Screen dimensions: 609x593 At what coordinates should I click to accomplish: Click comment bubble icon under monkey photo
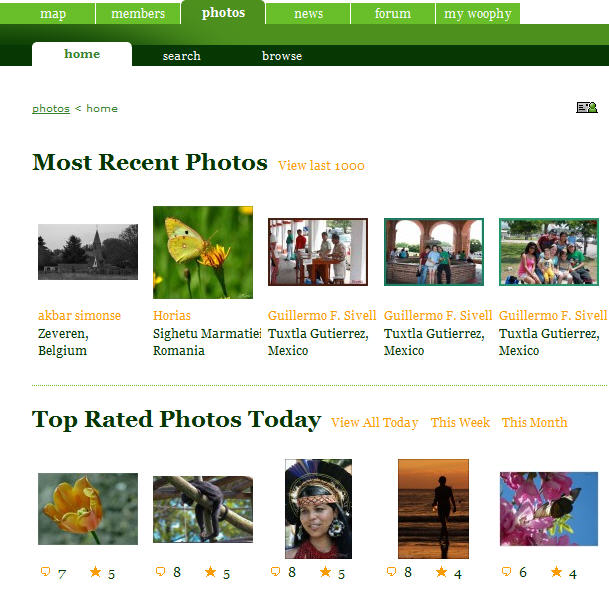(160, 572)
